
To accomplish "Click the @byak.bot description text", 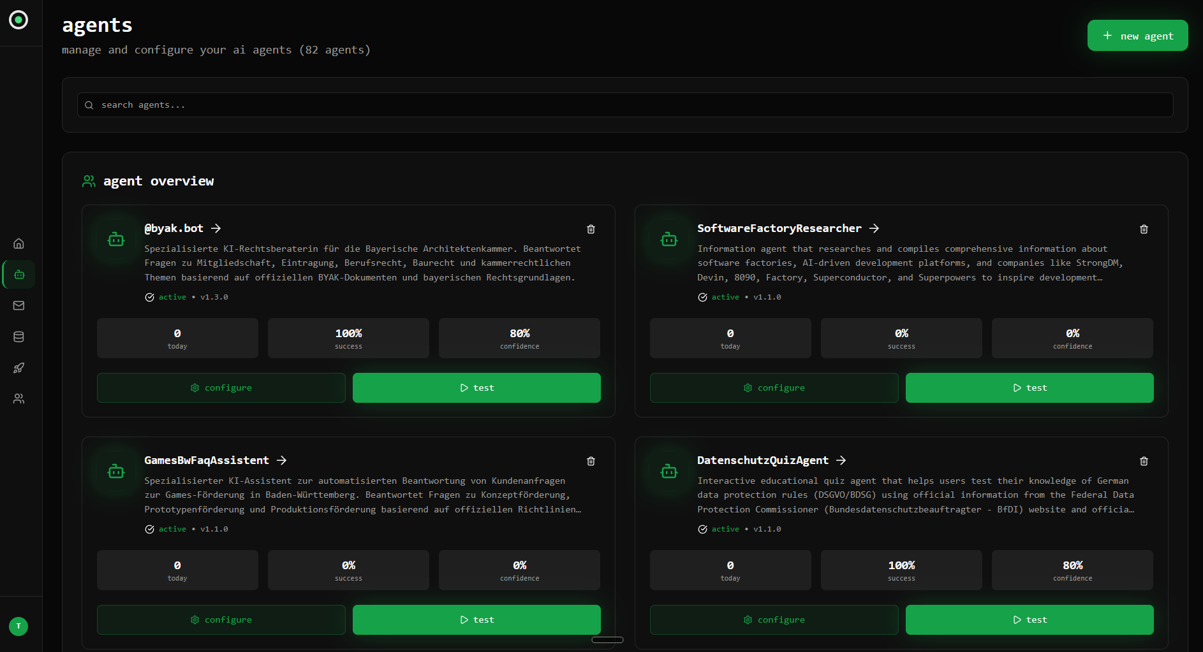I will [x=362, y=263].
